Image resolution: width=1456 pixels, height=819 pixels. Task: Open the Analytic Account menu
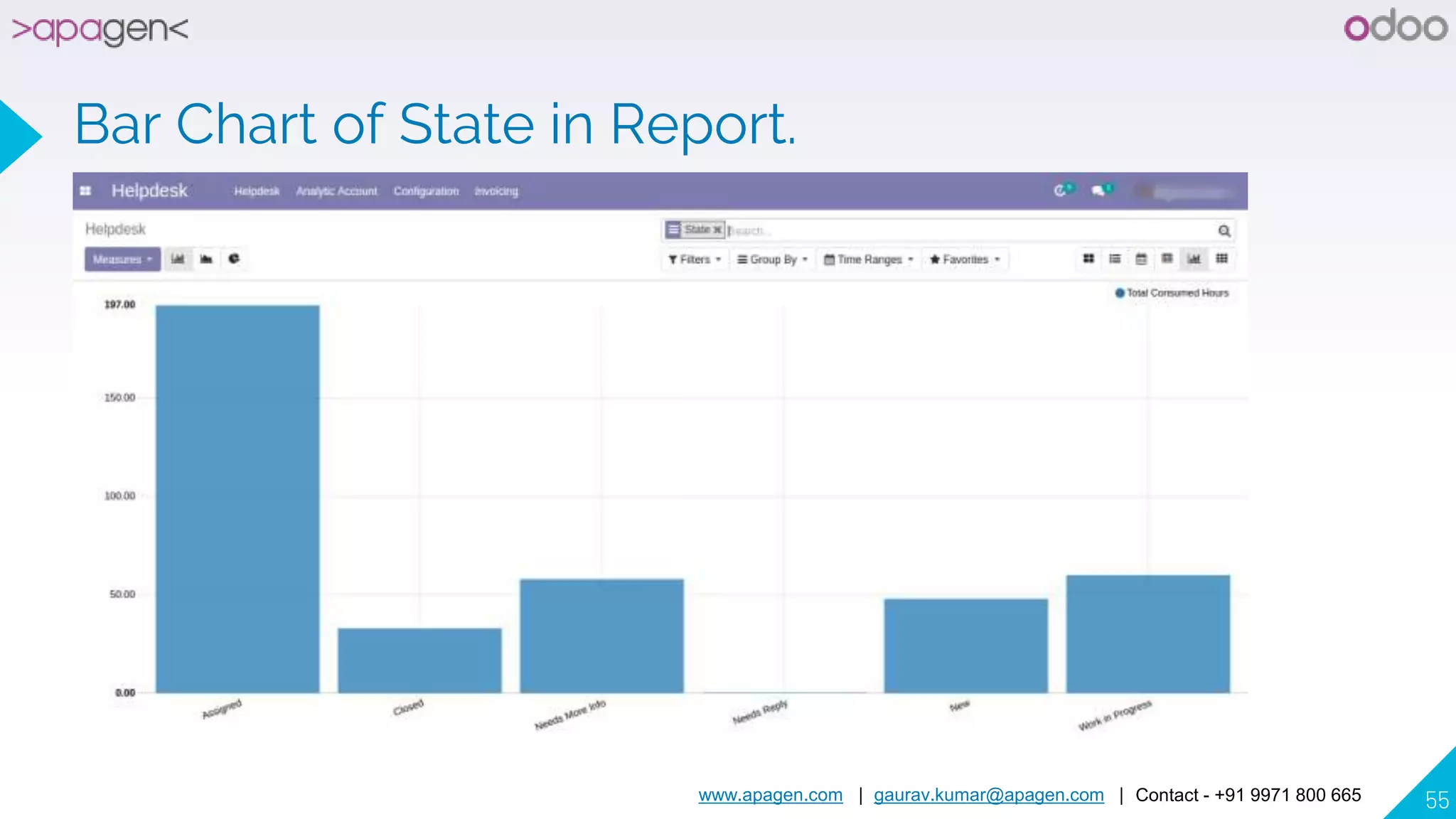pyautogui.click(x=336, y=191)
